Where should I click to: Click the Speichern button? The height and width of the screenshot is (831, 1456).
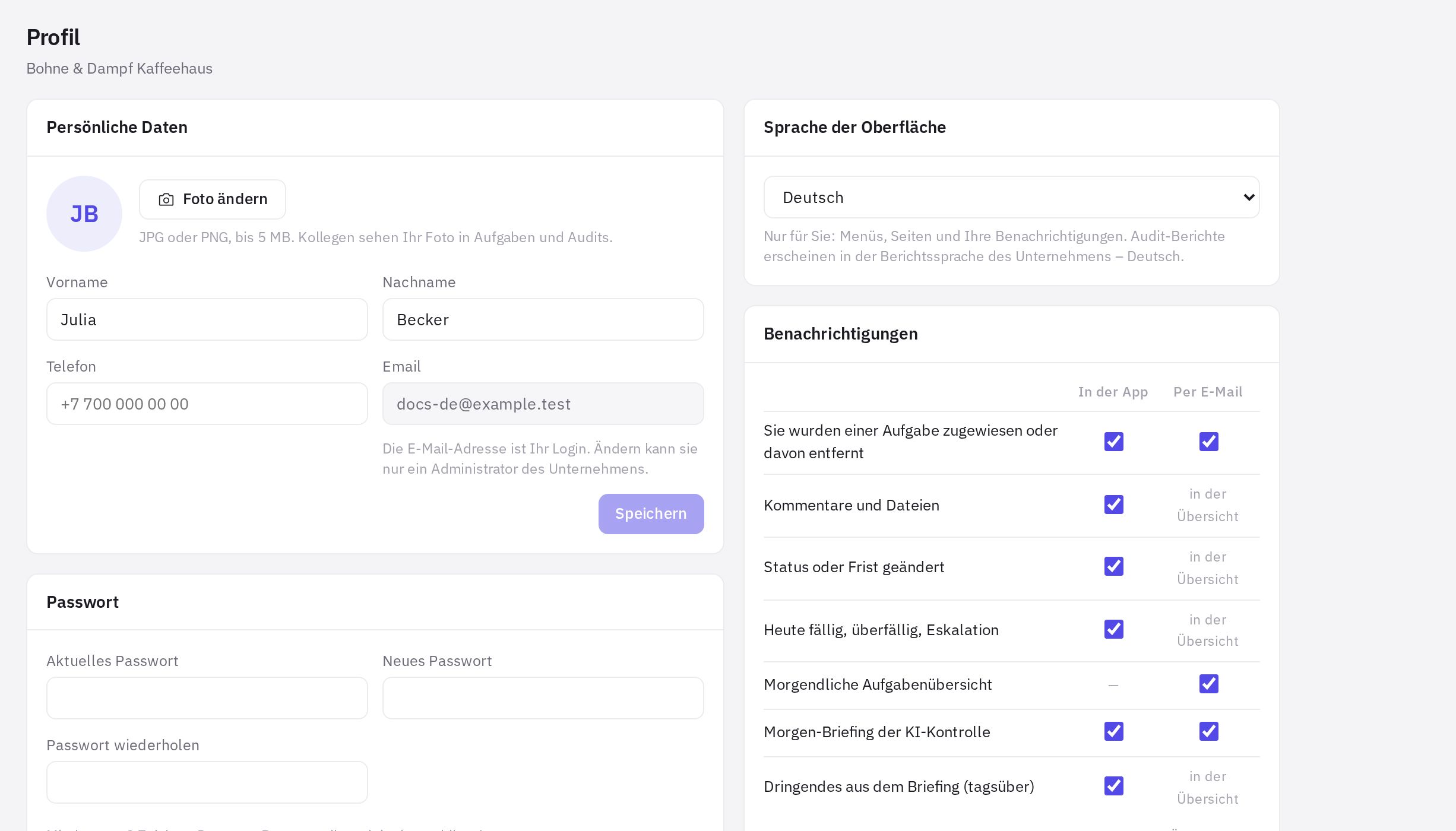651,514
